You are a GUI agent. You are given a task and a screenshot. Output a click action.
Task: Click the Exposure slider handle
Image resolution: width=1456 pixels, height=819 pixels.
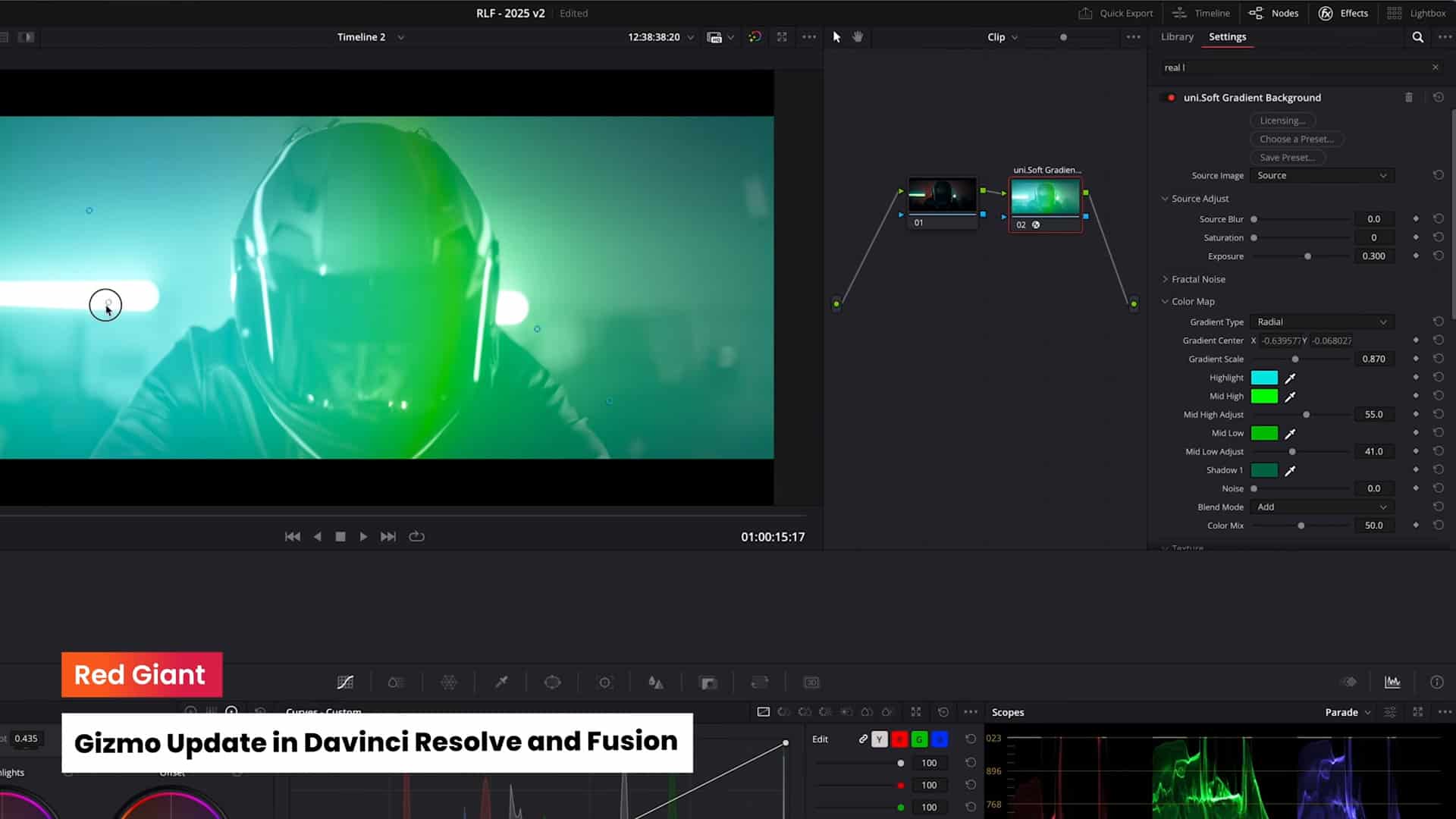[x=1307, y=256]
